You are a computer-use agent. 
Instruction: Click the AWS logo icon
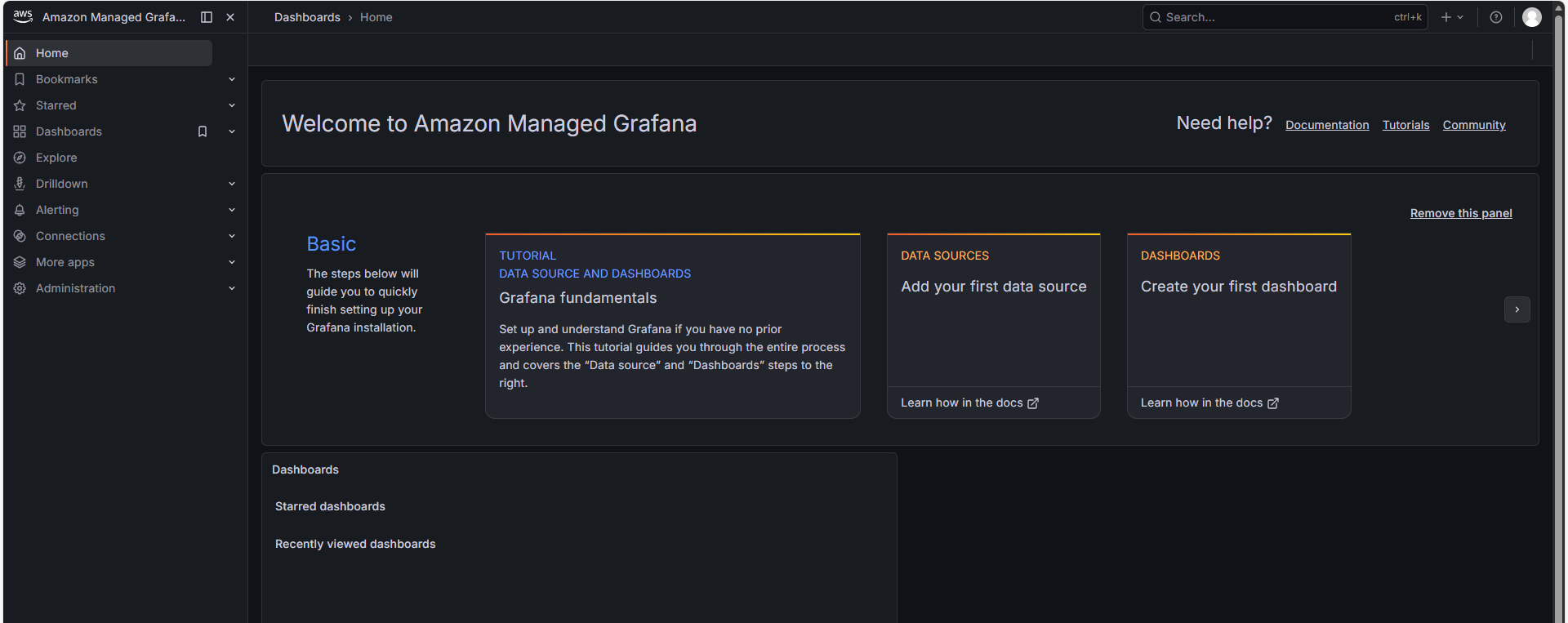[23, 16]
